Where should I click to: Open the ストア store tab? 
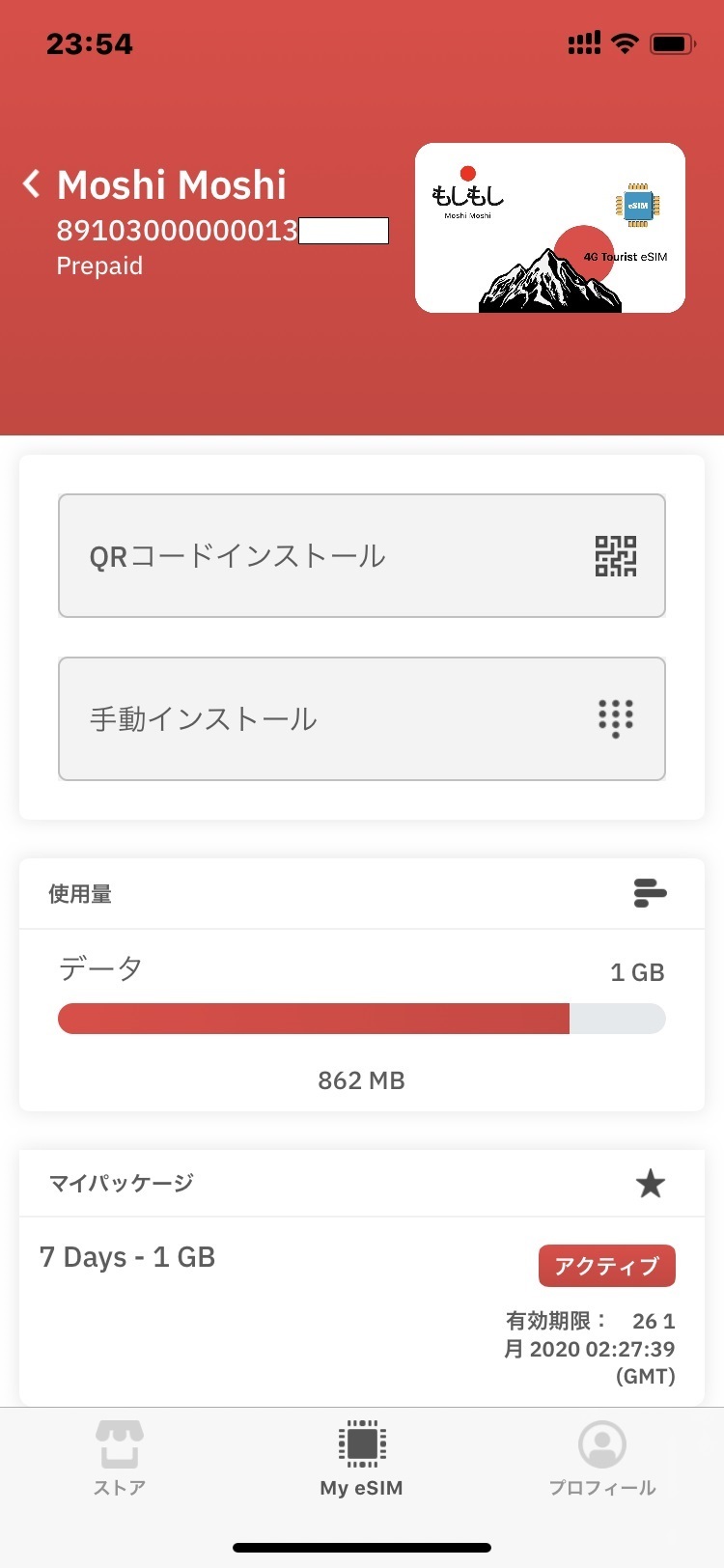(x=120, y=1457)
